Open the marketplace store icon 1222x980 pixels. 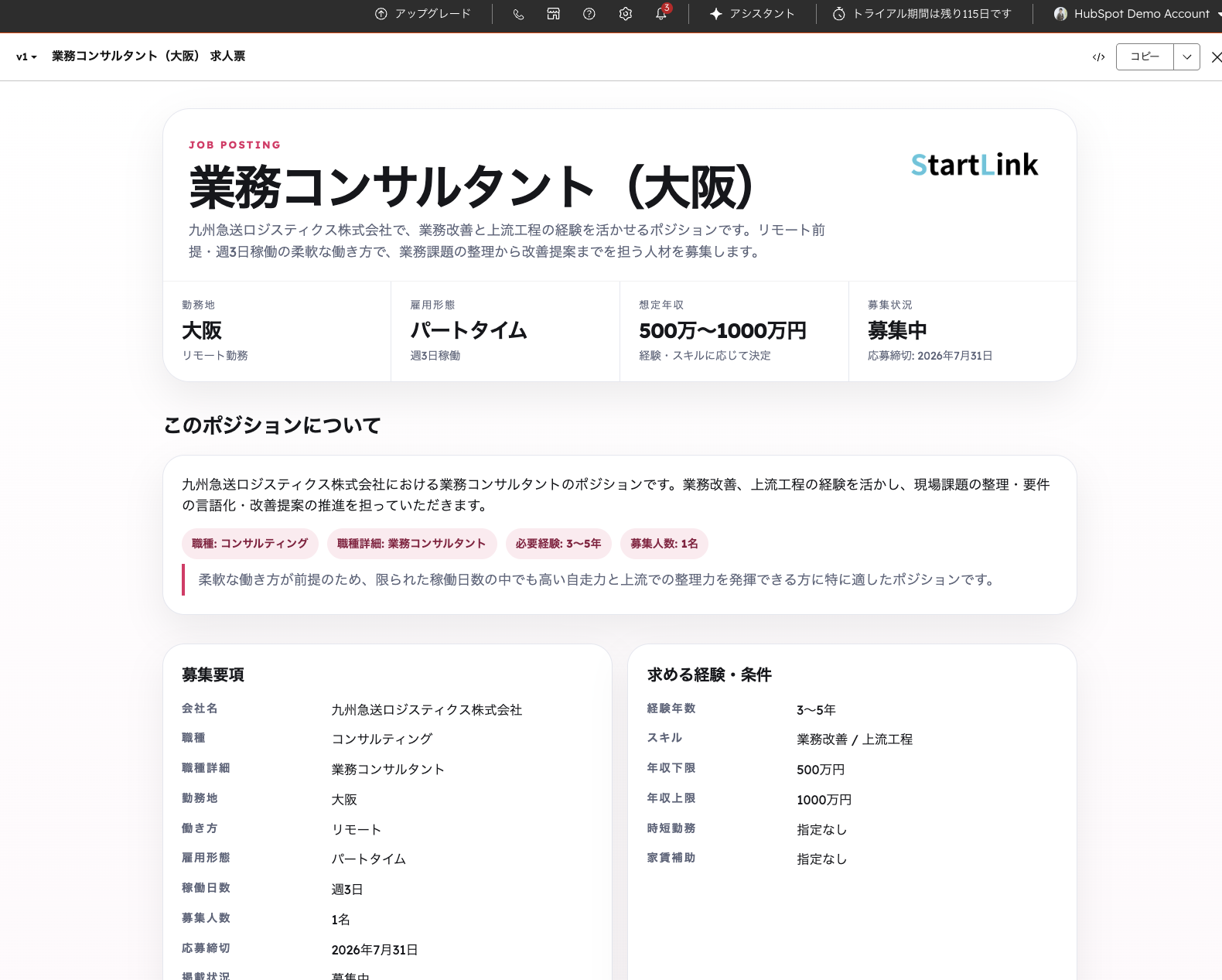pos(554,14)
